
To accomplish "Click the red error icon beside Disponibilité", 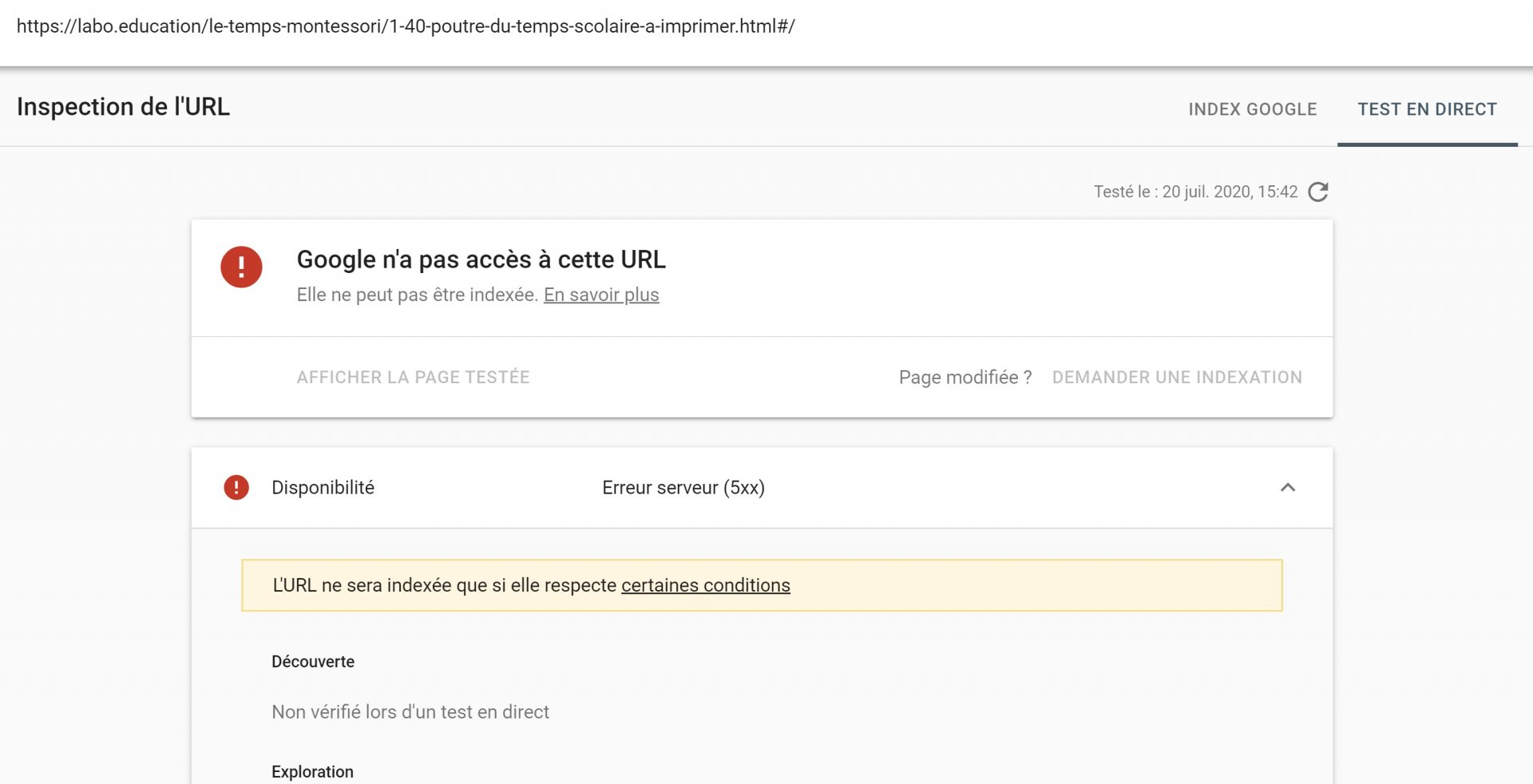I will coord(236,487).
